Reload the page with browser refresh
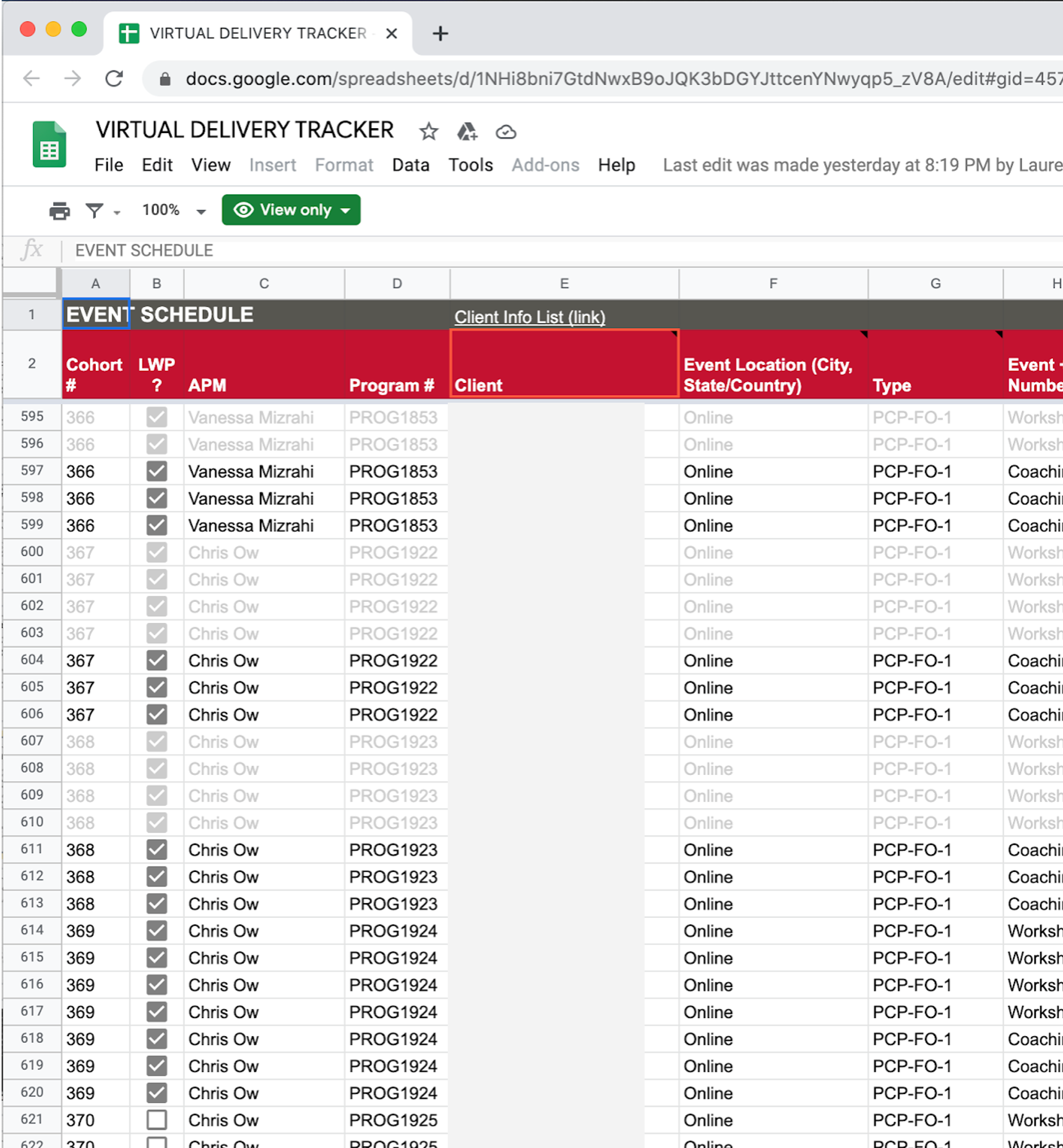This screenshot has width=1063, height=1148. [x=114, y=79]
